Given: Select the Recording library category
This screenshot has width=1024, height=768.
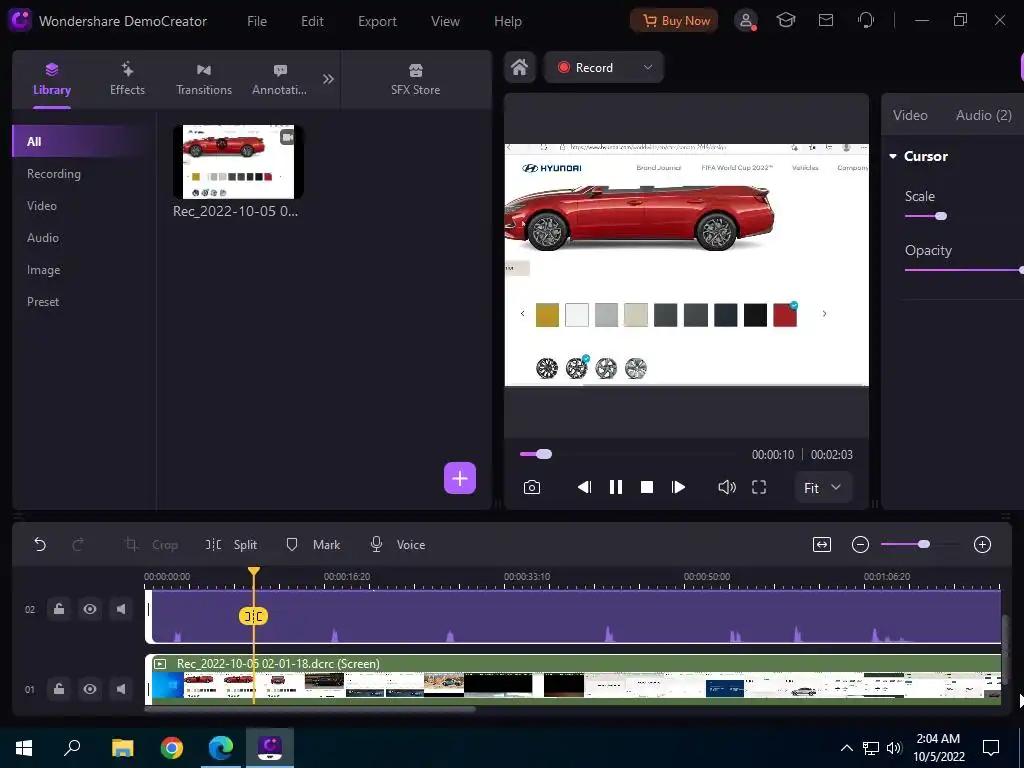Looking at the screenshot, I should coord(54,174).
